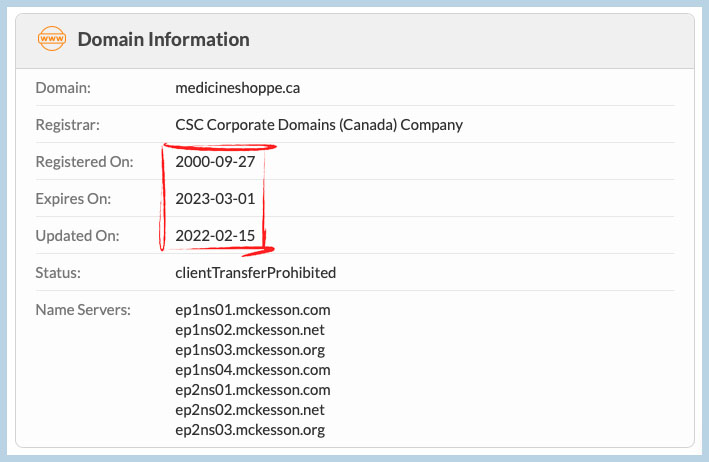Click name server ep1ns03.mckesson.org
Screen dimensions: 709x462
tap(250, 350)
